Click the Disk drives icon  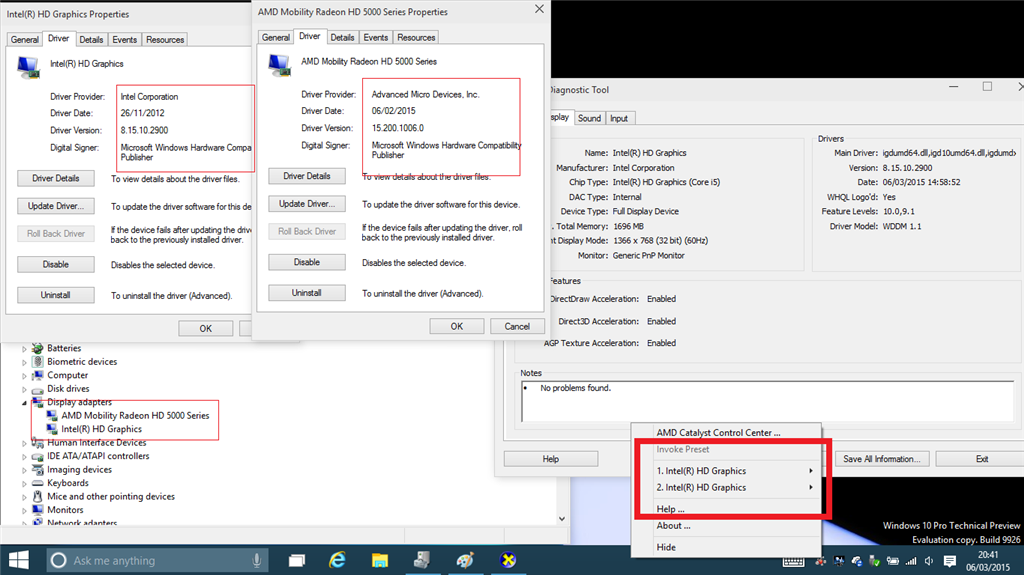pyautogui.click(x=37, y=389)
